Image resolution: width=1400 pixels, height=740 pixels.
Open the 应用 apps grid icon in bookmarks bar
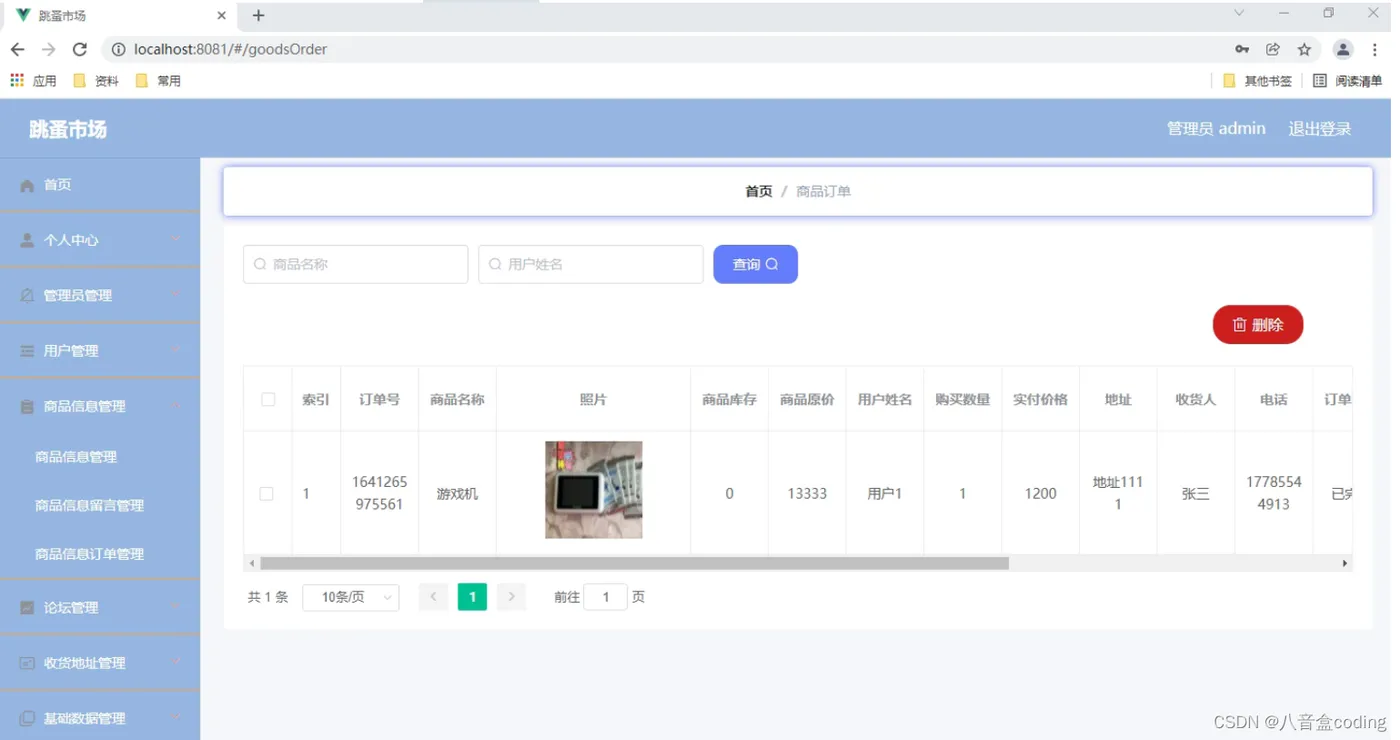pyautogui.click(x=17, y=80)
